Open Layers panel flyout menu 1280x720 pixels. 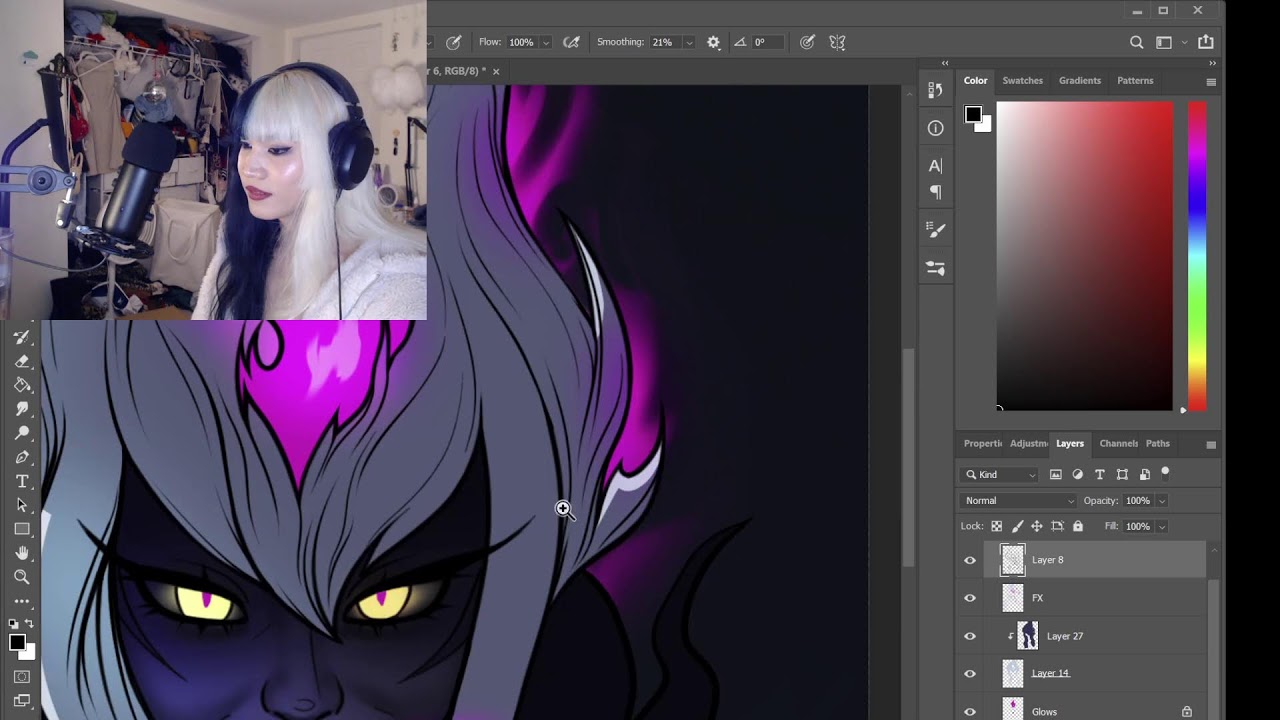point(1211,445)
